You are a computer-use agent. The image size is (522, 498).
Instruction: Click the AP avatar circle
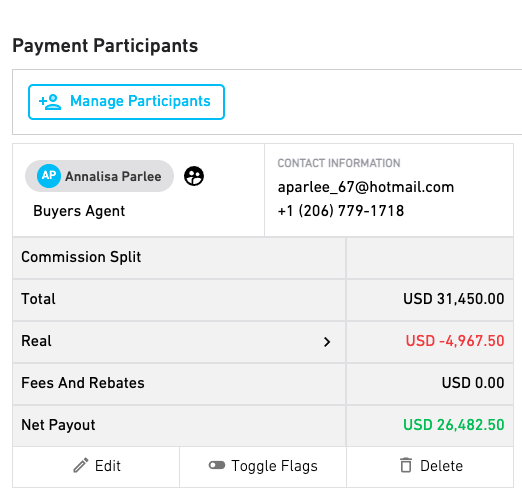point(49,176)
